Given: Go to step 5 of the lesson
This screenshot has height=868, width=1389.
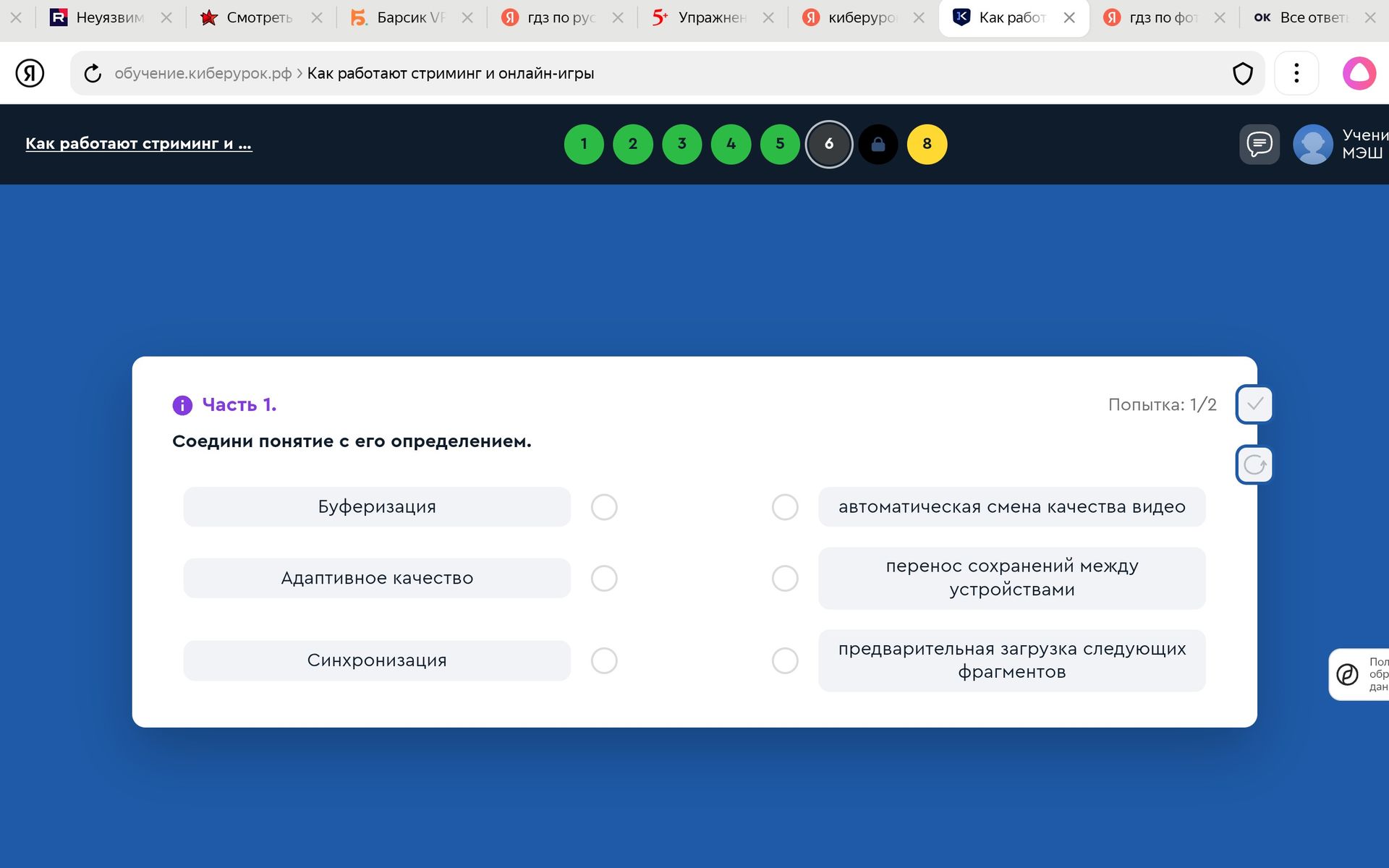Looking at the screenshot, I should pos(780,144).
